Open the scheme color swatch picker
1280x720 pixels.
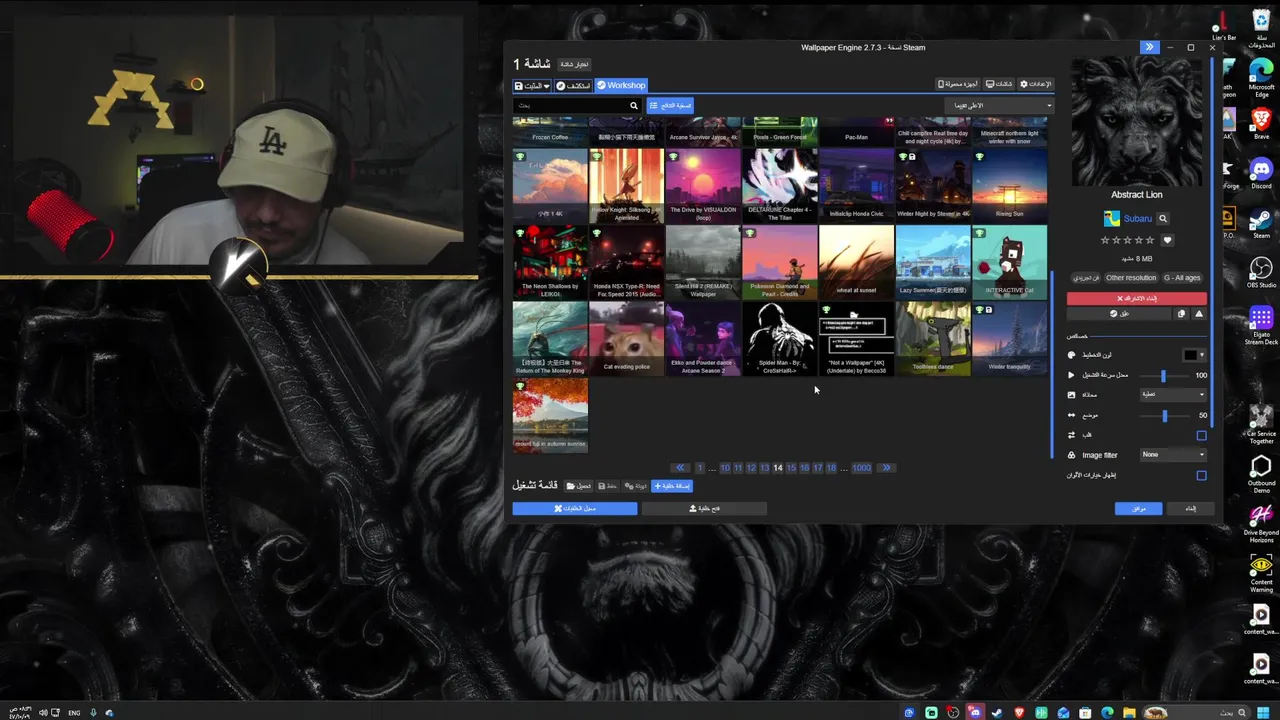click(x=1194, y=355)
